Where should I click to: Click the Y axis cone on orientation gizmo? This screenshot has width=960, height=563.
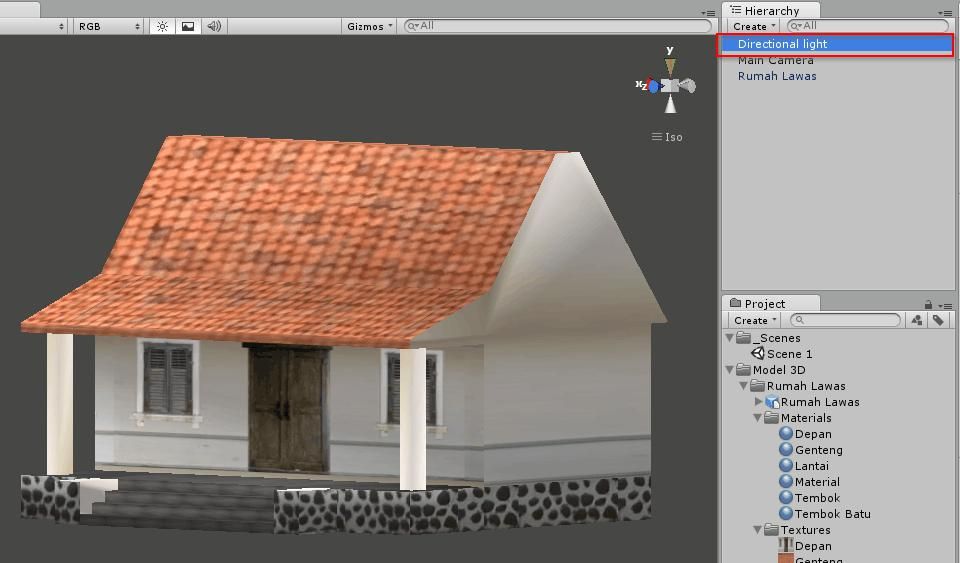tap(670, 65)
